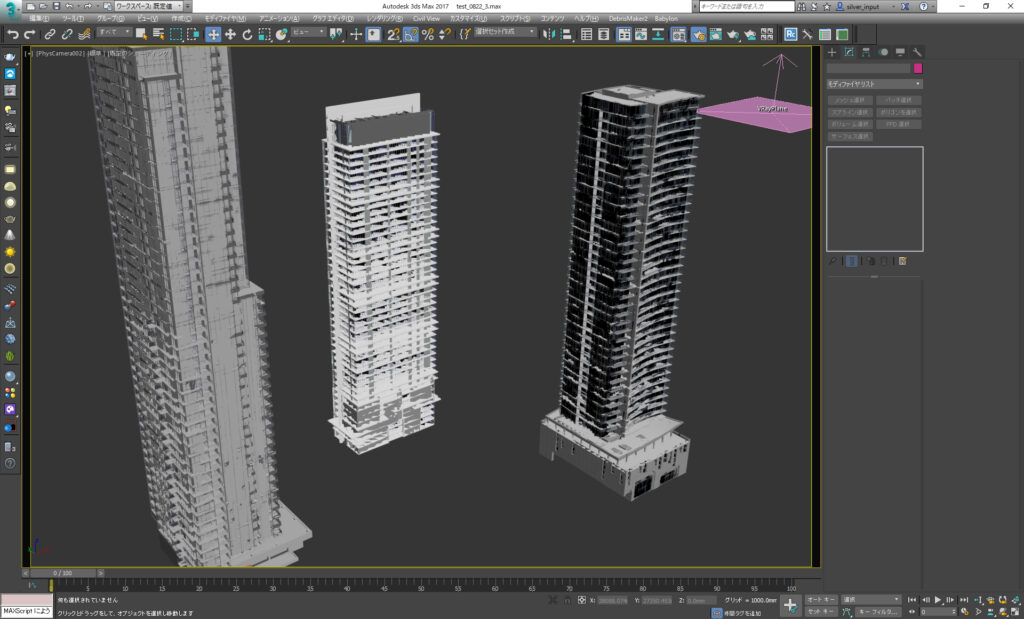
Task: Toggle Percent Snap in the toolbar
Action: (x=428, y=34)
